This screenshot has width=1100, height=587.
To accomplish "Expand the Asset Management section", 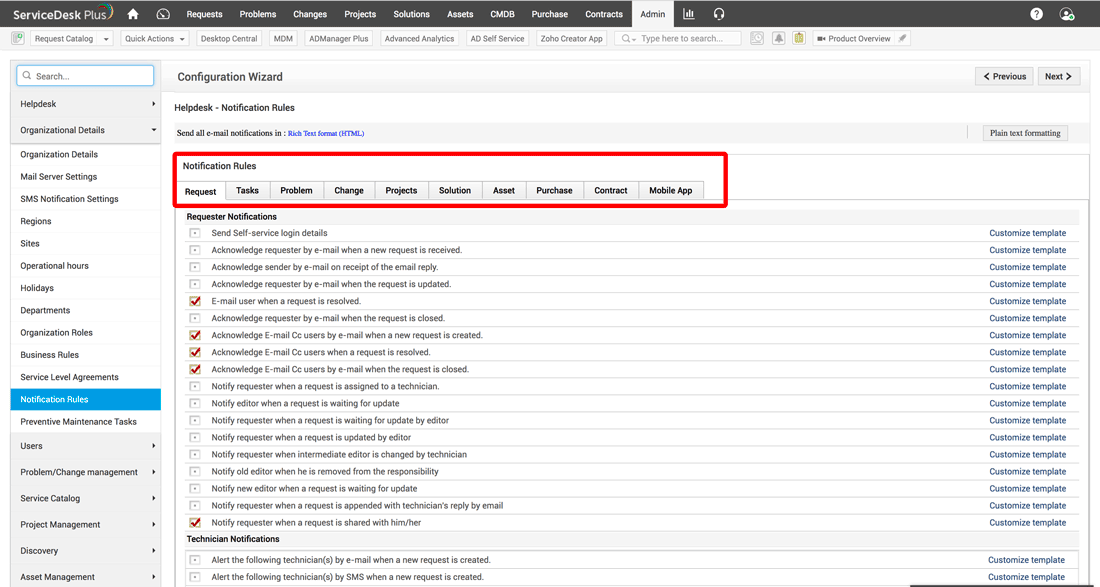I will 86,577.
